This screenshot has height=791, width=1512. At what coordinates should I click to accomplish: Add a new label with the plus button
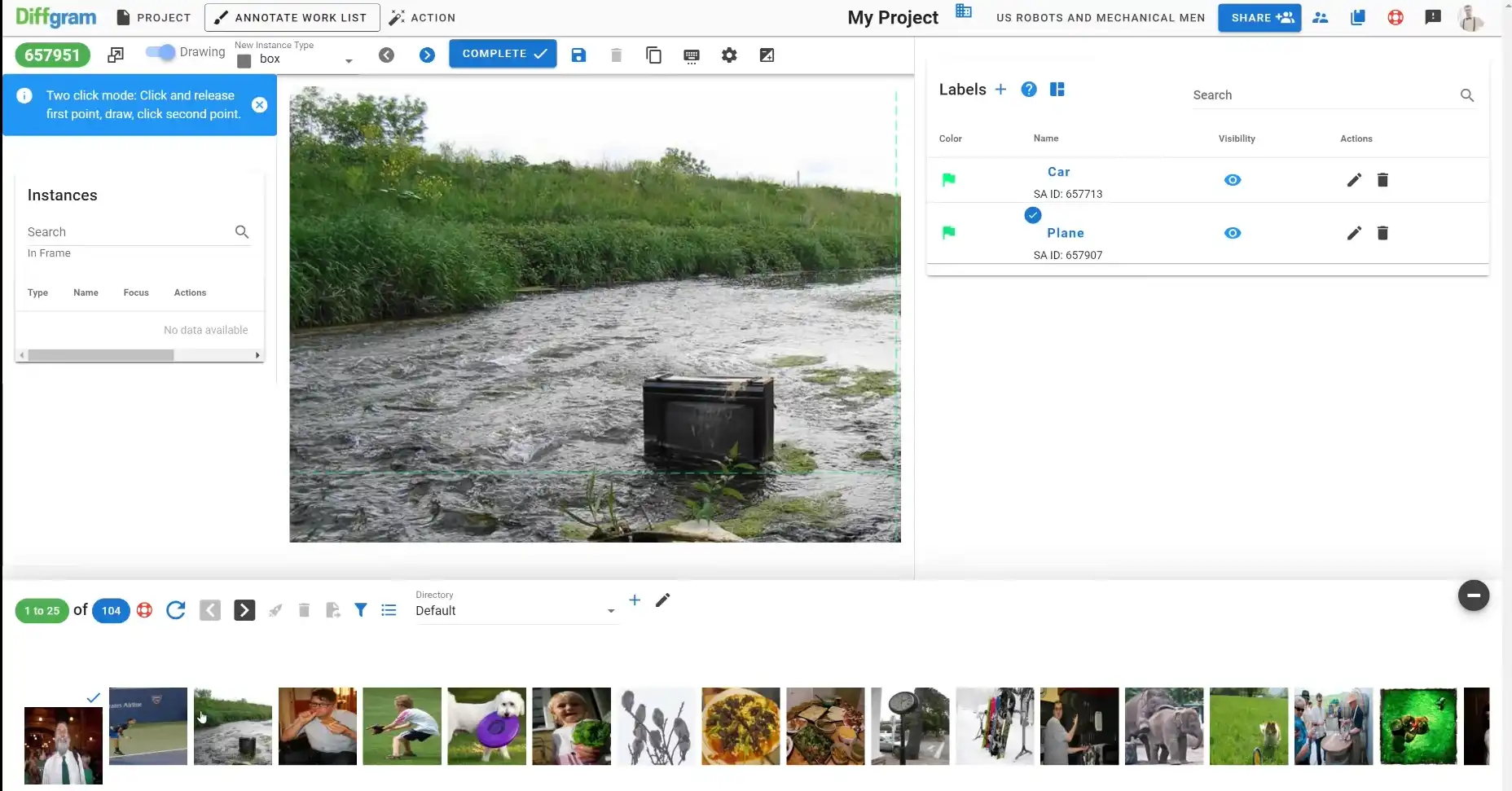(x=1000, y=90)
